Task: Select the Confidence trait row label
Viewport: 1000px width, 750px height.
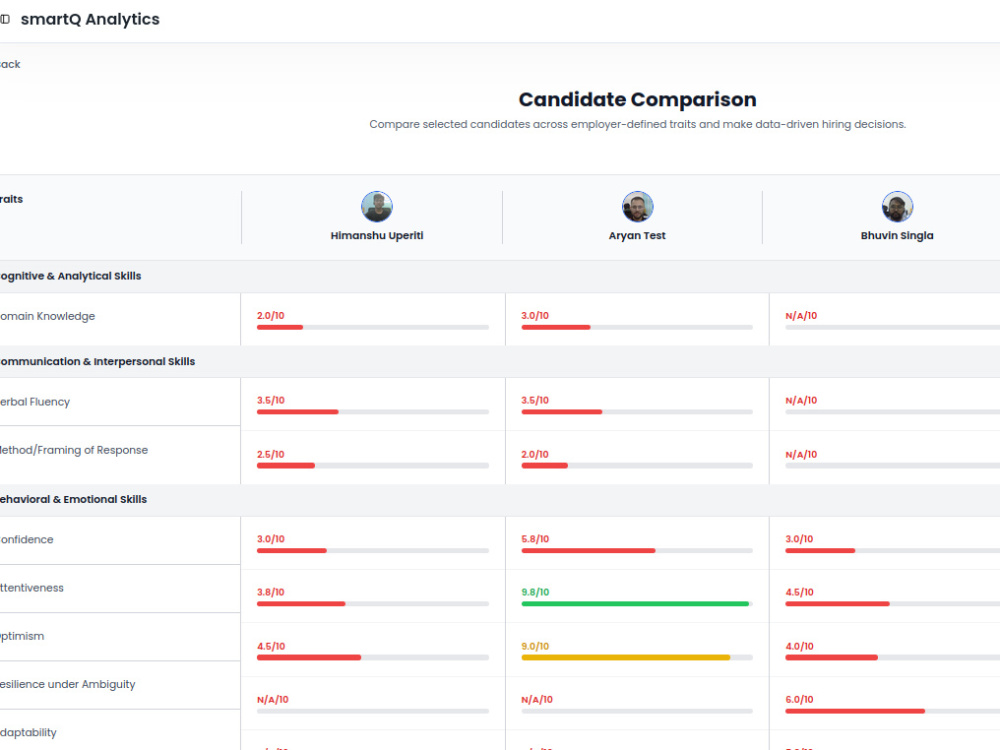Action: coord(27,540)
